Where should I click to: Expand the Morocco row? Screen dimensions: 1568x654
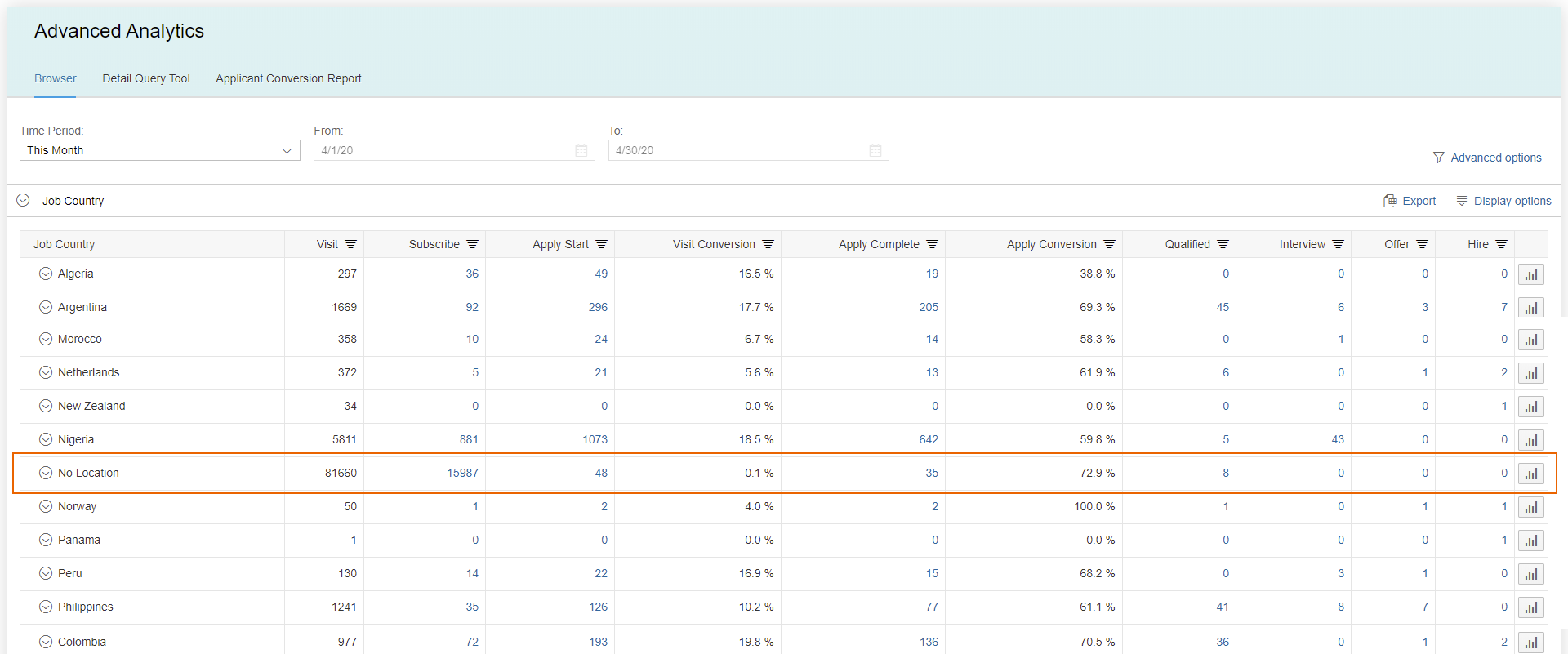tap(46, 339)
